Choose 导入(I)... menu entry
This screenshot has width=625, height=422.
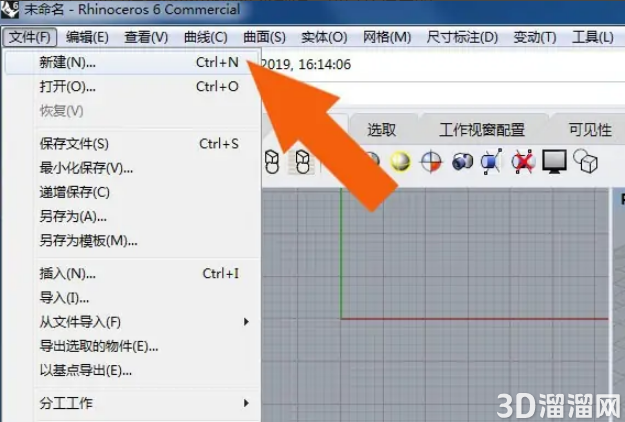click(x=132, y=298)
